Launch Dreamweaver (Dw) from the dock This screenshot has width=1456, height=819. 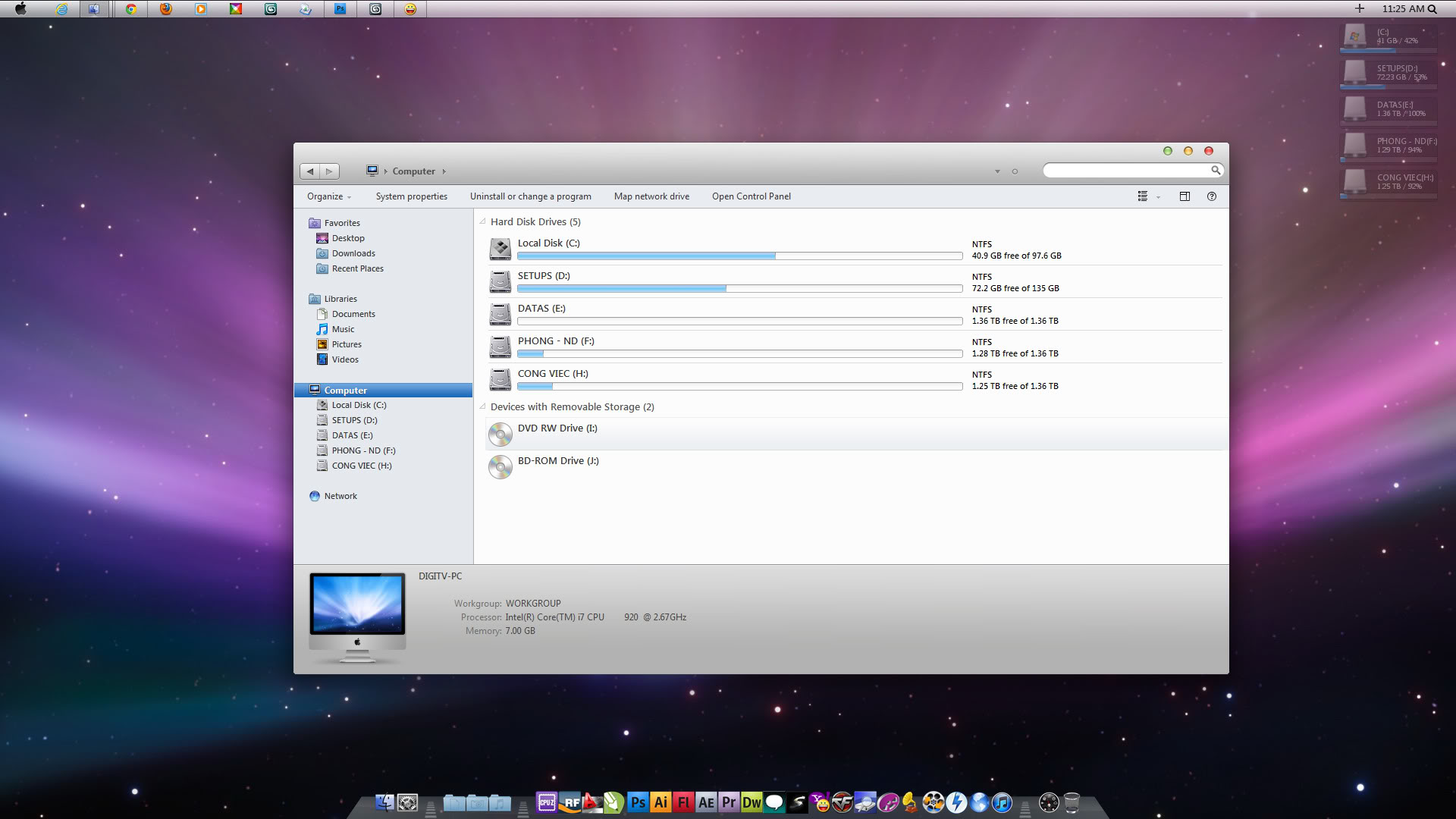point(752,802)
